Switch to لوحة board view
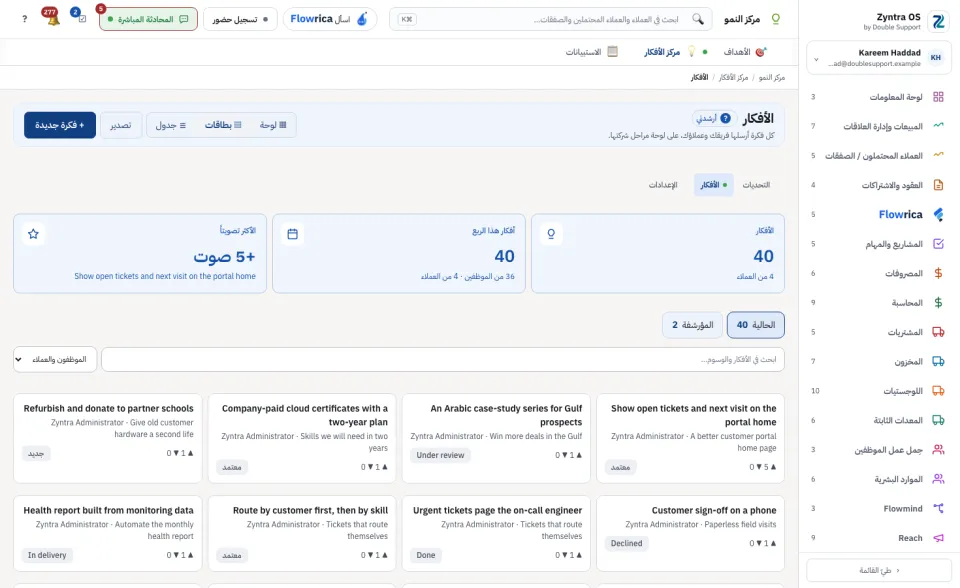 tap(273, 125)
